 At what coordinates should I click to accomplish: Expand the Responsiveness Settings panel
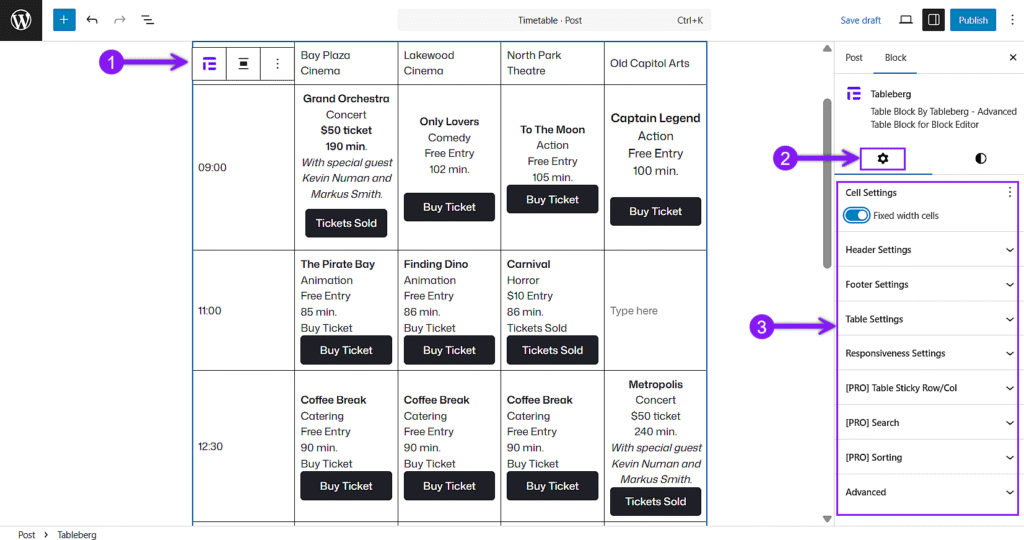point(928,353)
